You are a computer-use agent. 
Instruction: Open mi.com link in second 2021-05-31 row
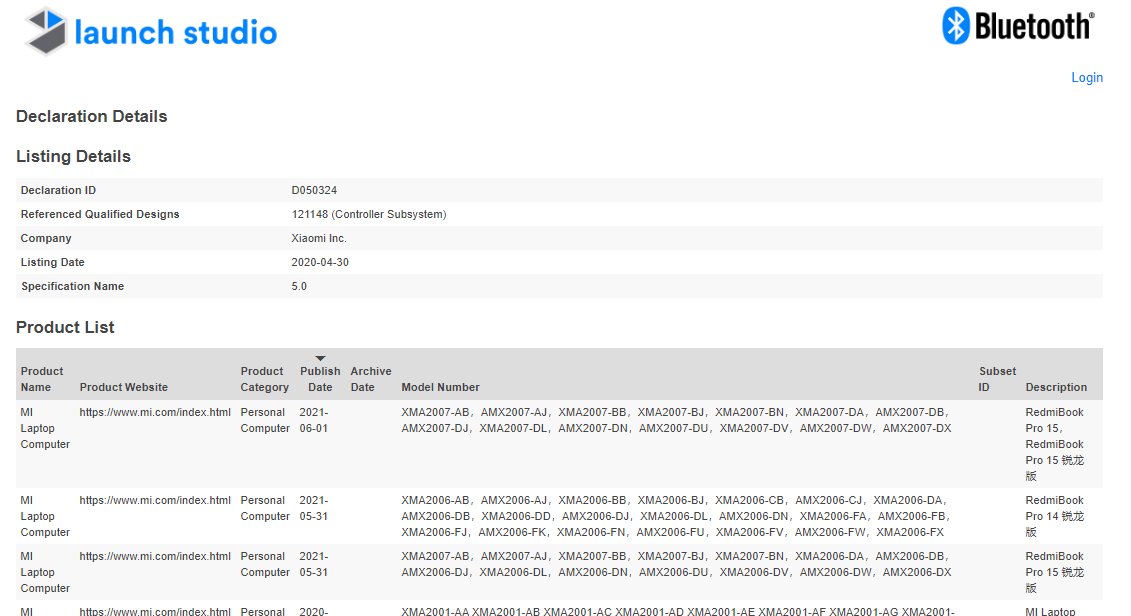point(155,556)
